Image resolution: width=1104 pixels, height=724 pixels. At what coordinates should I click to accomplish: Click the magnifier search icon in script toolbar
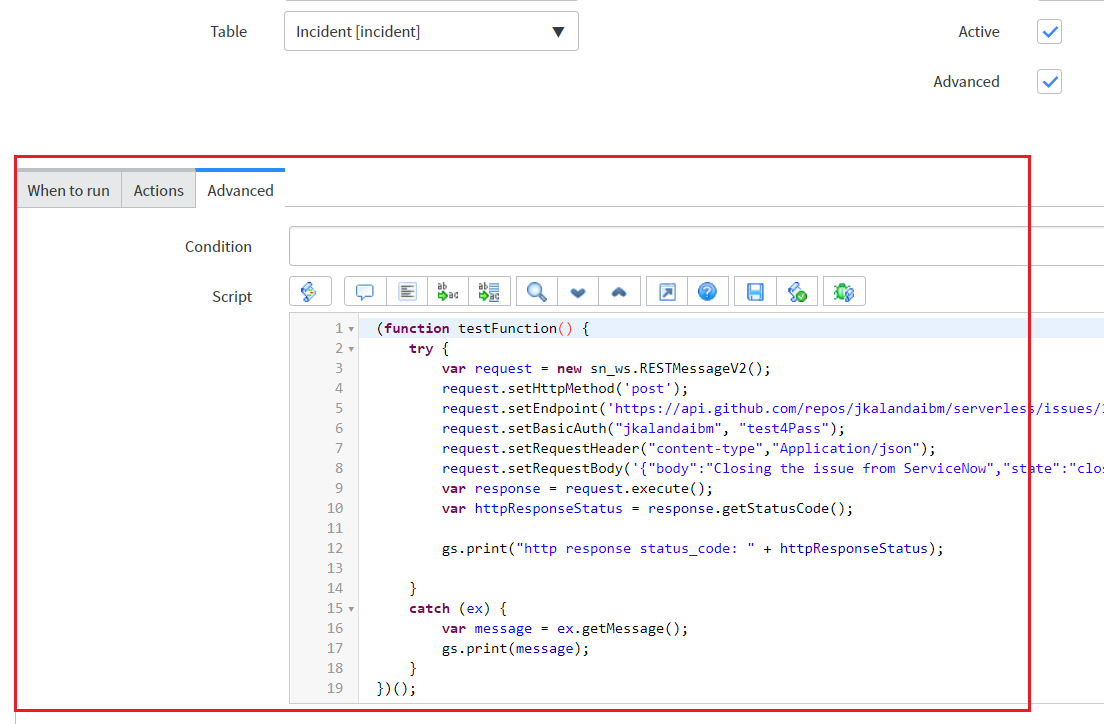pyautogui.click(x=537, y=292)
